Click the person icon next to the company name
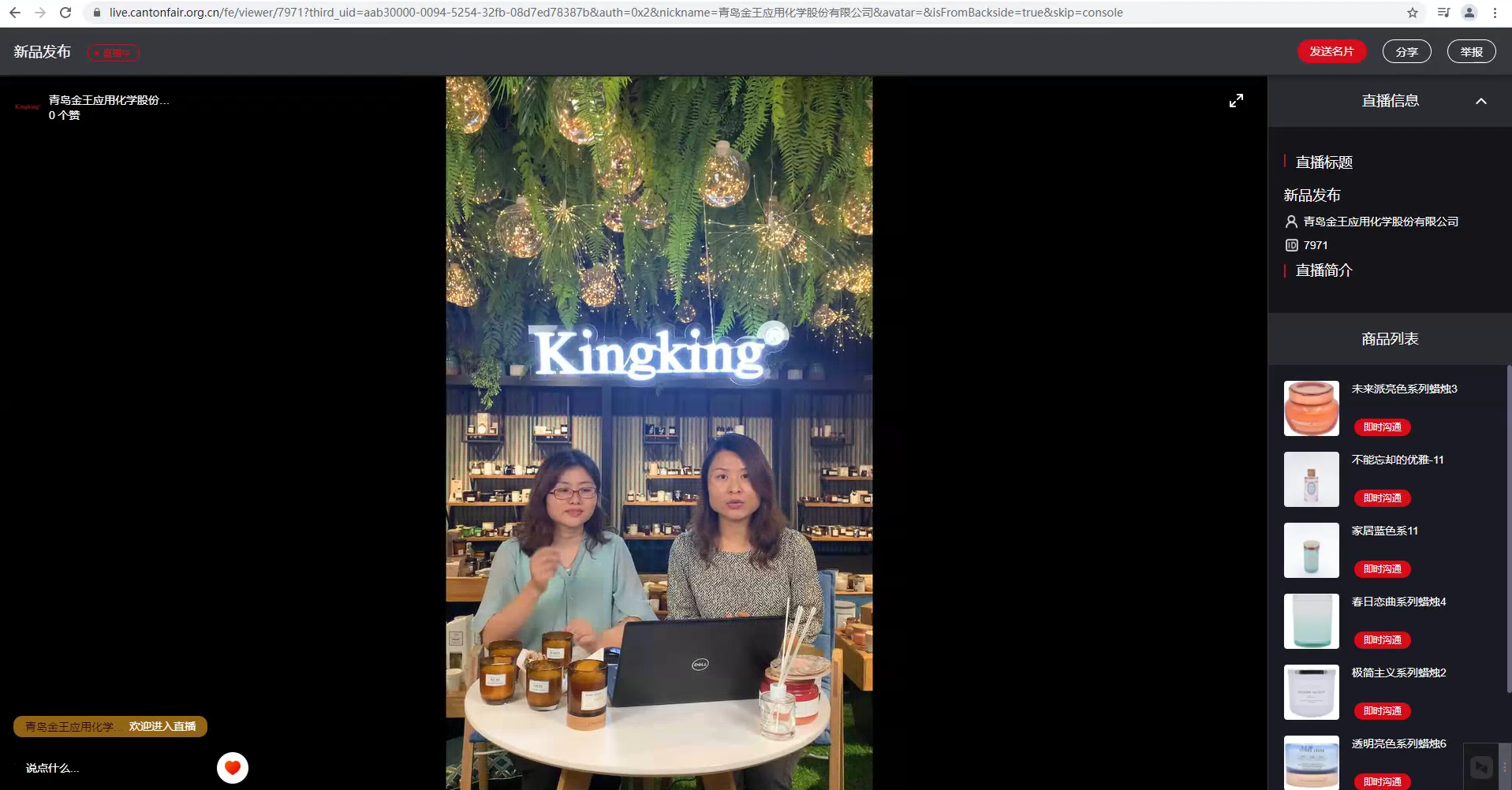The height and width of the screenshot is (790, 1512). pos(1290,222)
